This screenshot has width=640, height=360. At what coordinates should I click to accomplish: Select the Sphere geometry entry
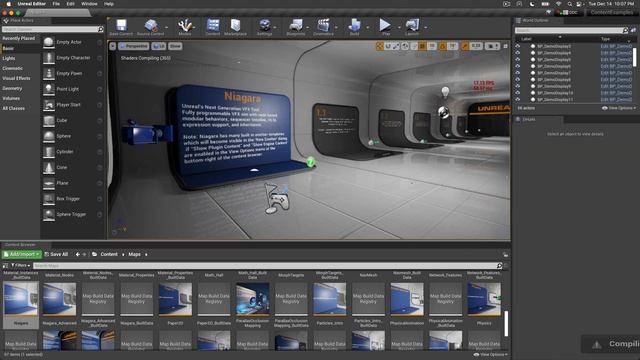[x=73, y=136]
